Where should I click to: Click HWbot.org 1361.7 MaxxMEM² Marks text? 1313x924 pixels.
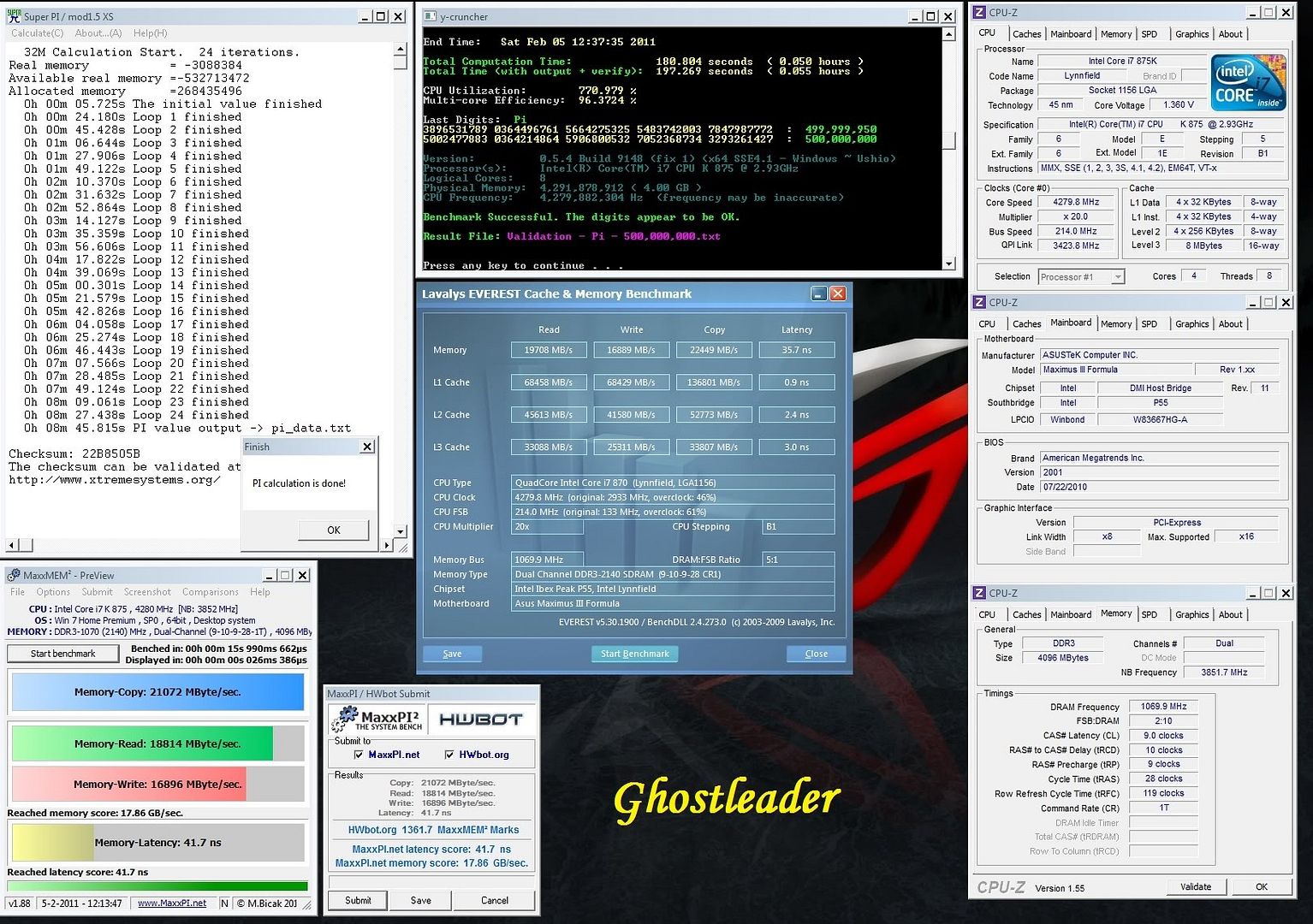(433, 830)
